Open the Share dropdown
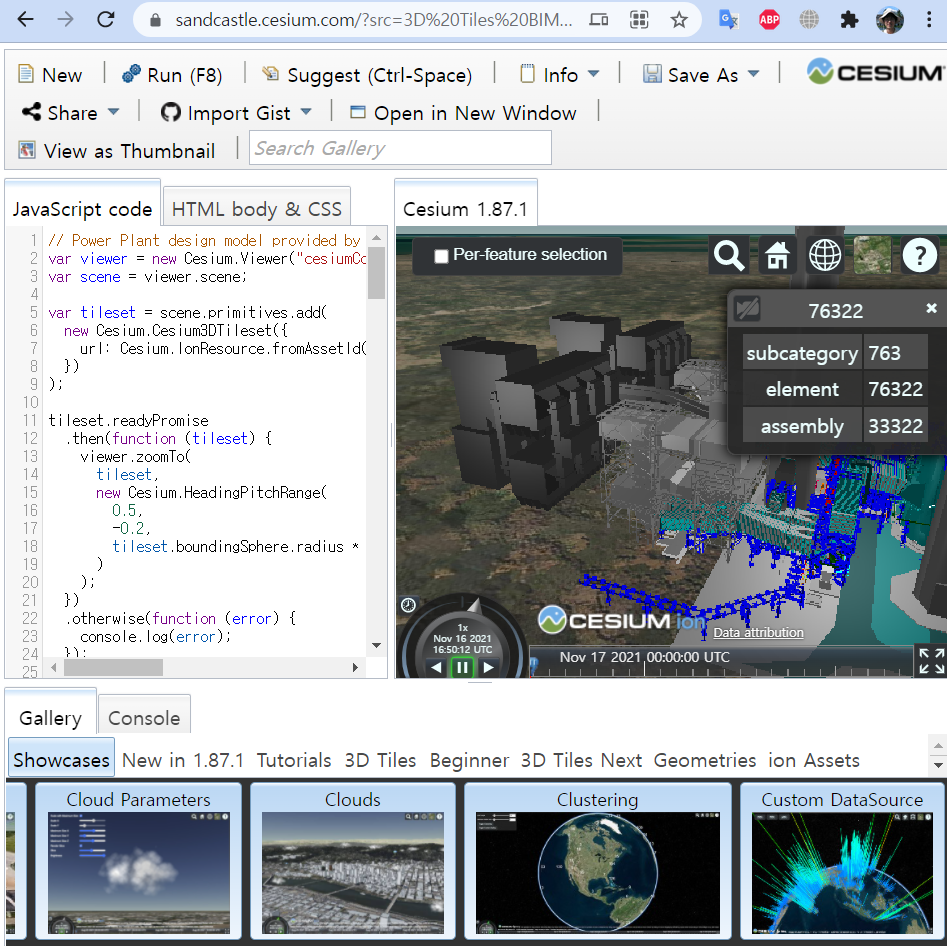This screenshot has height=946, width=947. pyautogui.click(x=71, y=113)
